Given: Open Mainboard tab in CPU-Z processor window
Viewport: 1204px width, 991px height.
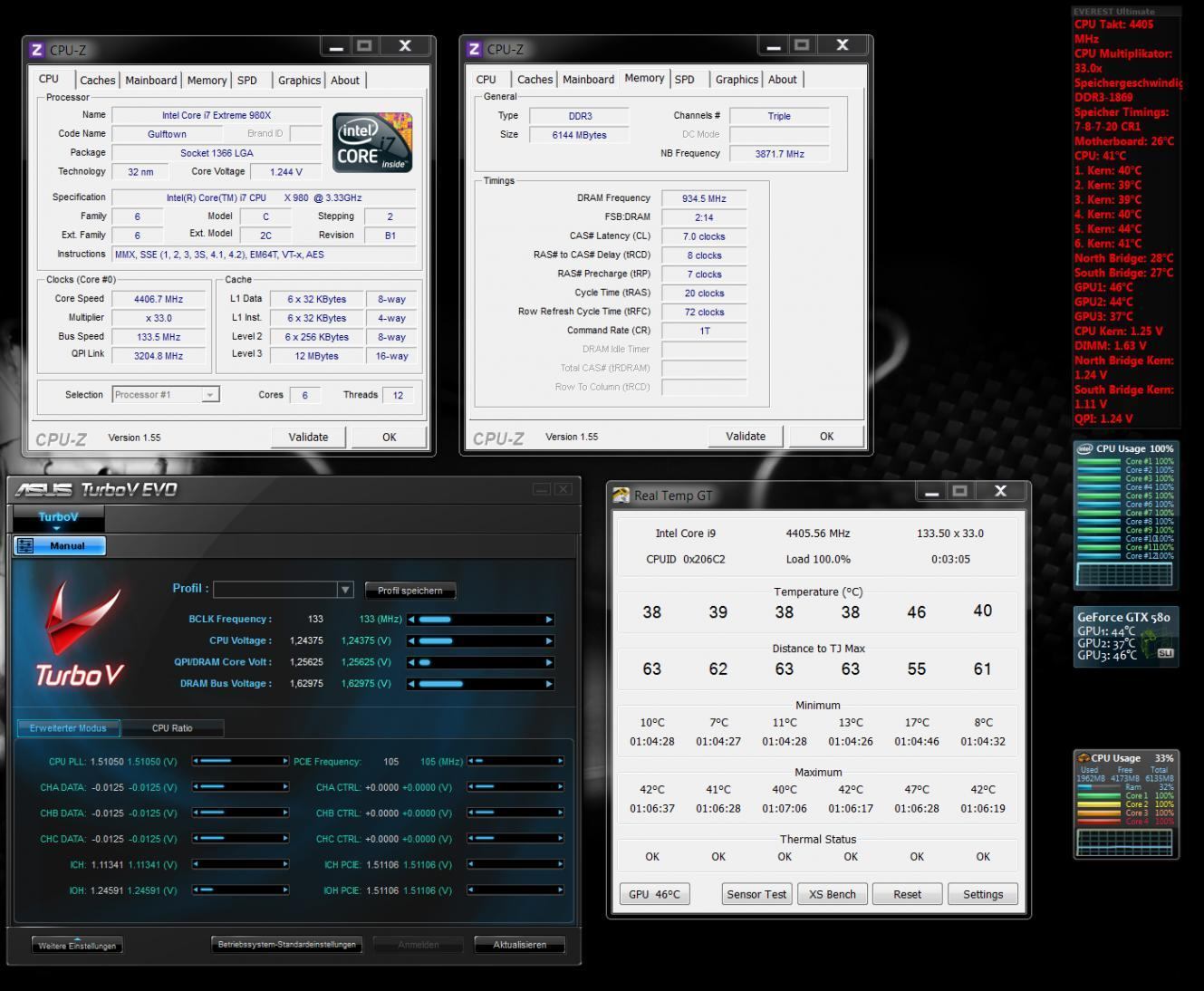Looking at the screenshot, I should pyautogui.click(x=150, y=81).
